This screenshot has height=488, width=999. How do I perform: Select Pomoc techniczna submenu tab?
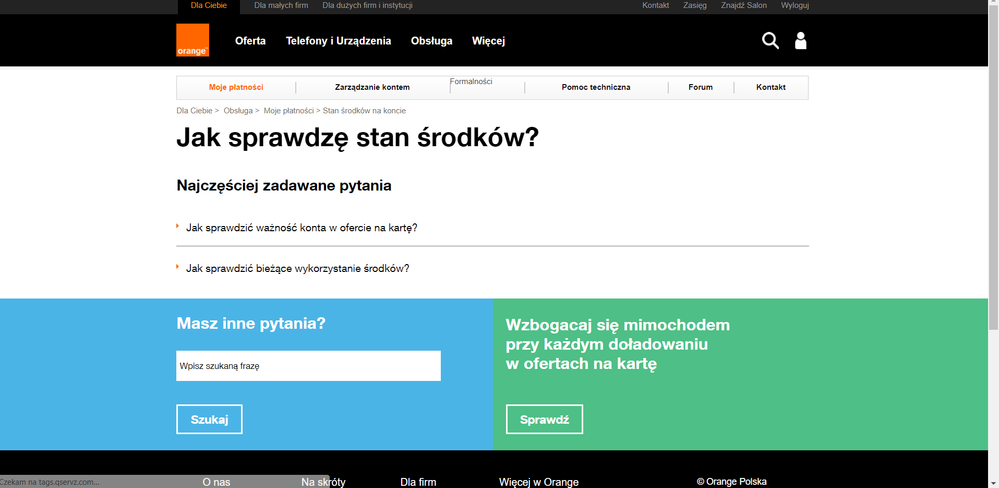[596, 87]
